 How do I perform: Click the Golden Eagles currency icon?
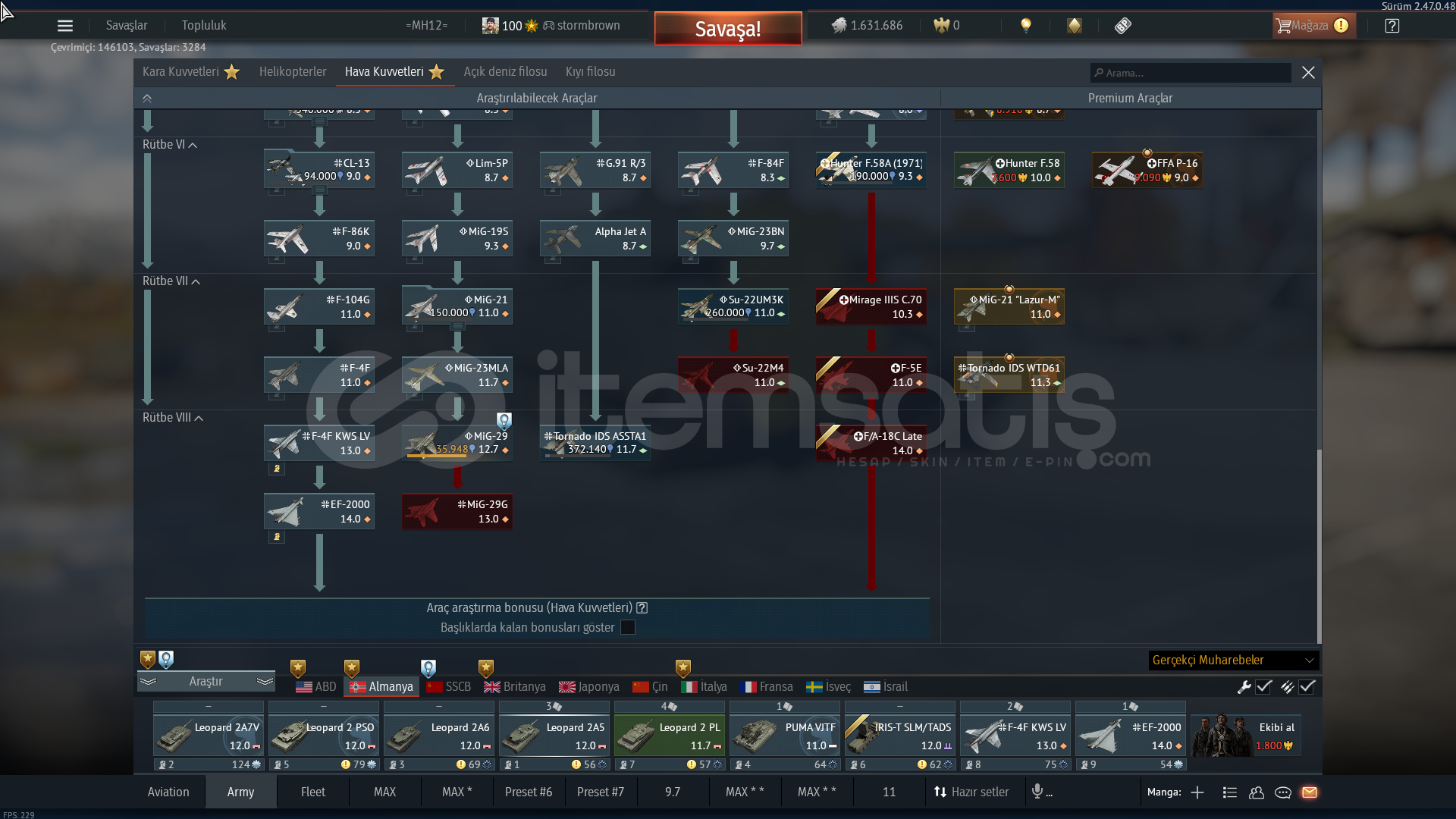(941, 26)
